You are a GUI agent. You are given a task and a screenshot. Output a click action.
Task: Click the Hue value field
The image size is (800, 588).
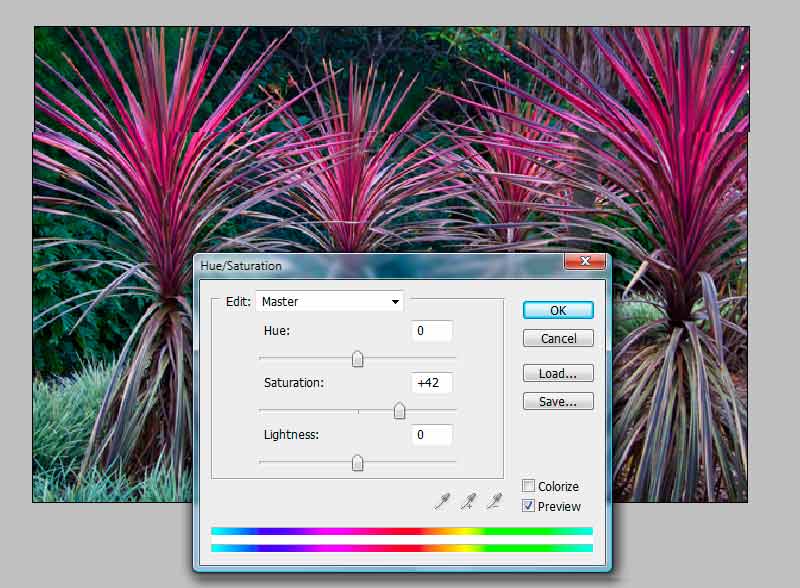[432, 331]
